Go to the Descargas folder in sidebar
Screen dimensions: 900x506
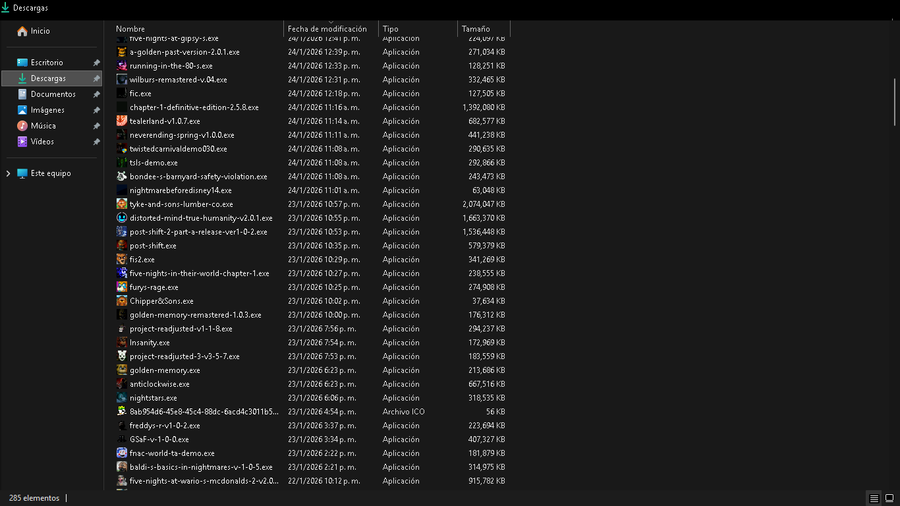click(48, 78)
